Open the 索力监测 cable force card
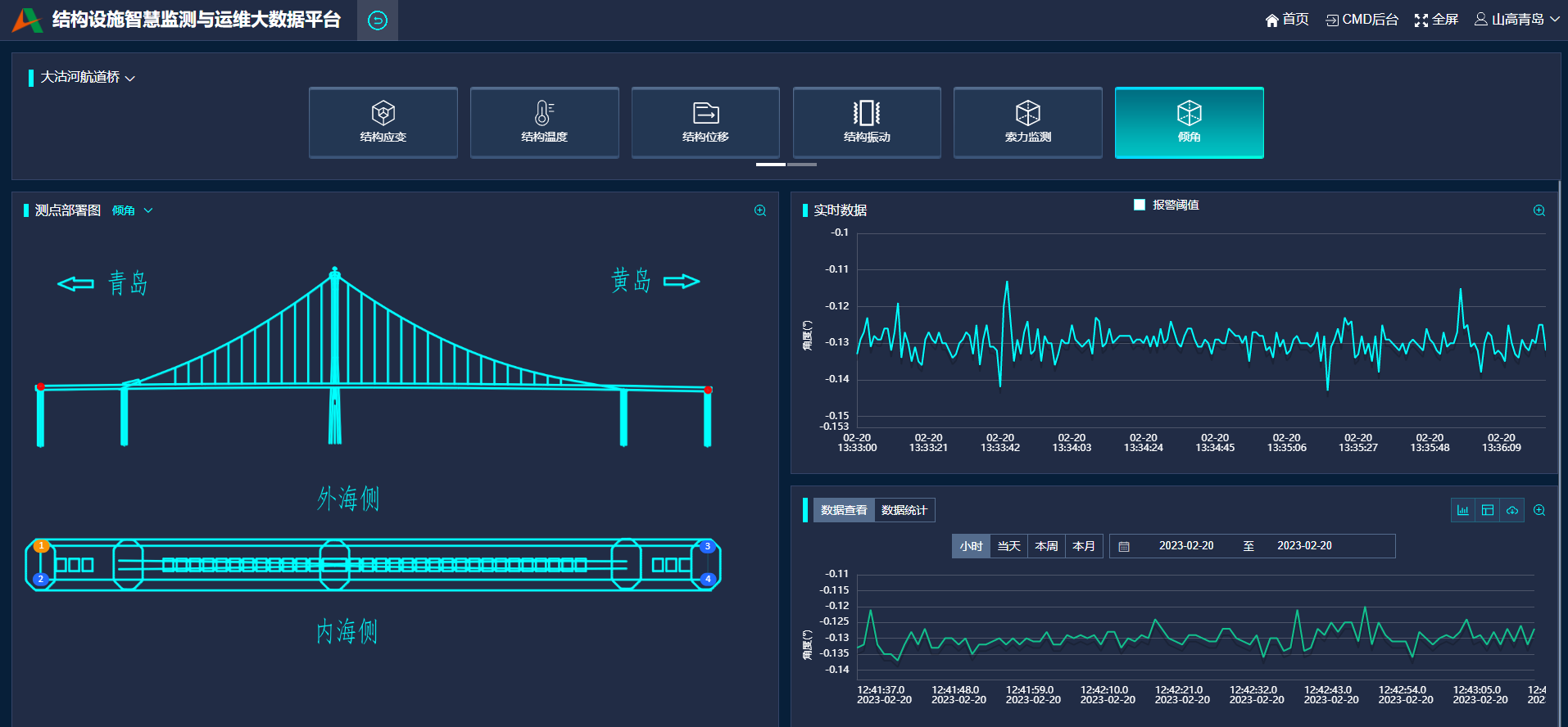The width and height of the screenshot is (1568, 727). coord(1028,123)
